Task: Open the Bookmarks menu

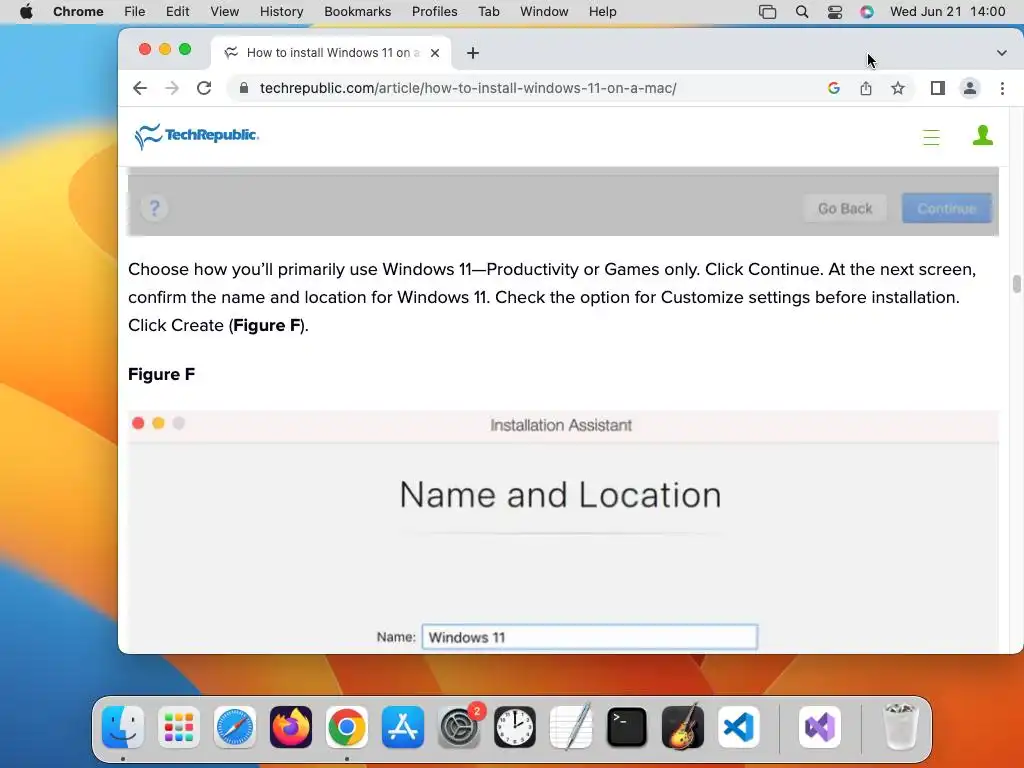Action: (x=357, y=12)
